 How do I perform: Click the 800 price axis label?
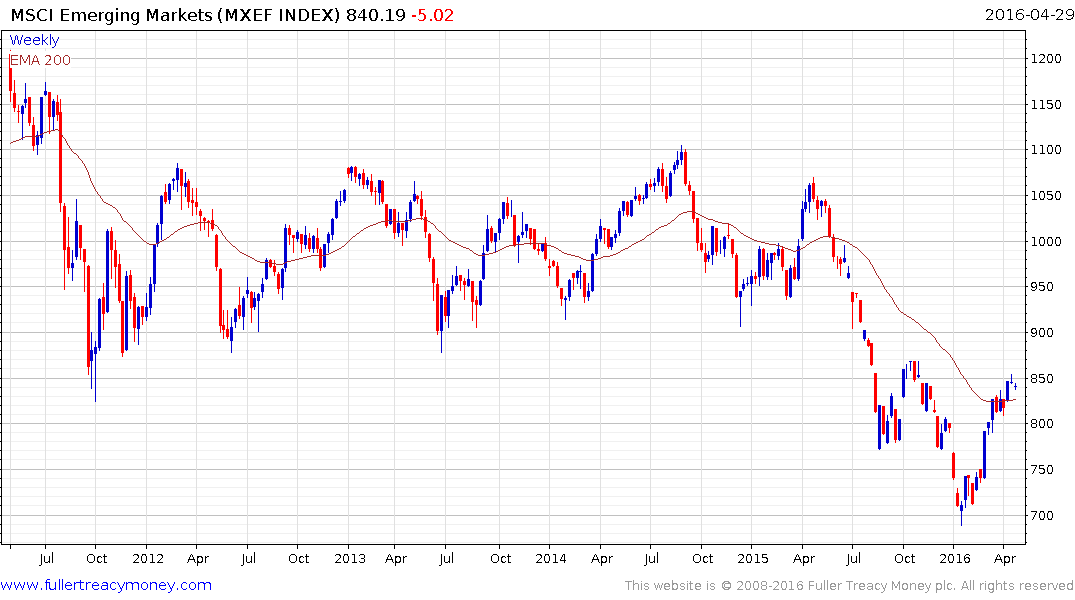click(1042, 424)
